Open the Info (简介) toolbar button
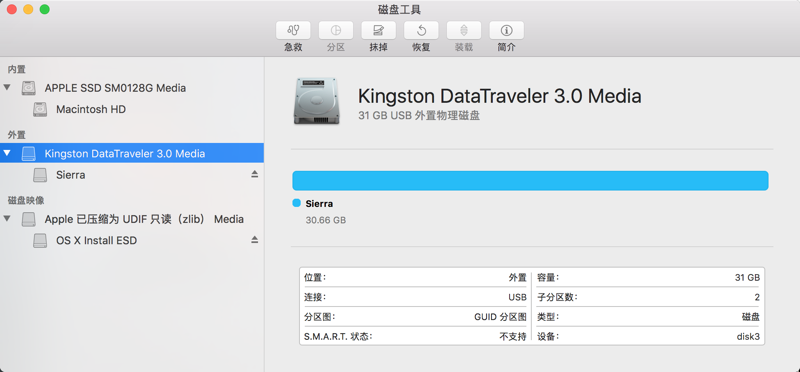Screen dimensions: 800x372 coord(507,30)
